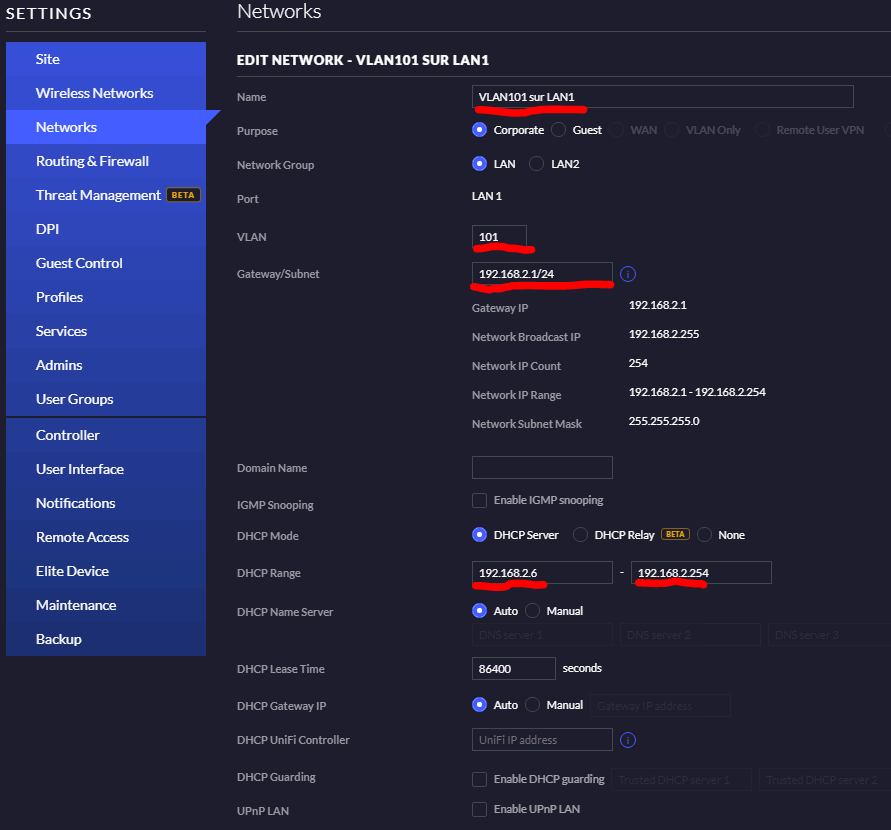Click the DHCP range start address field
The width and height of the screenshot is (891, 830).
pos(541,572)
